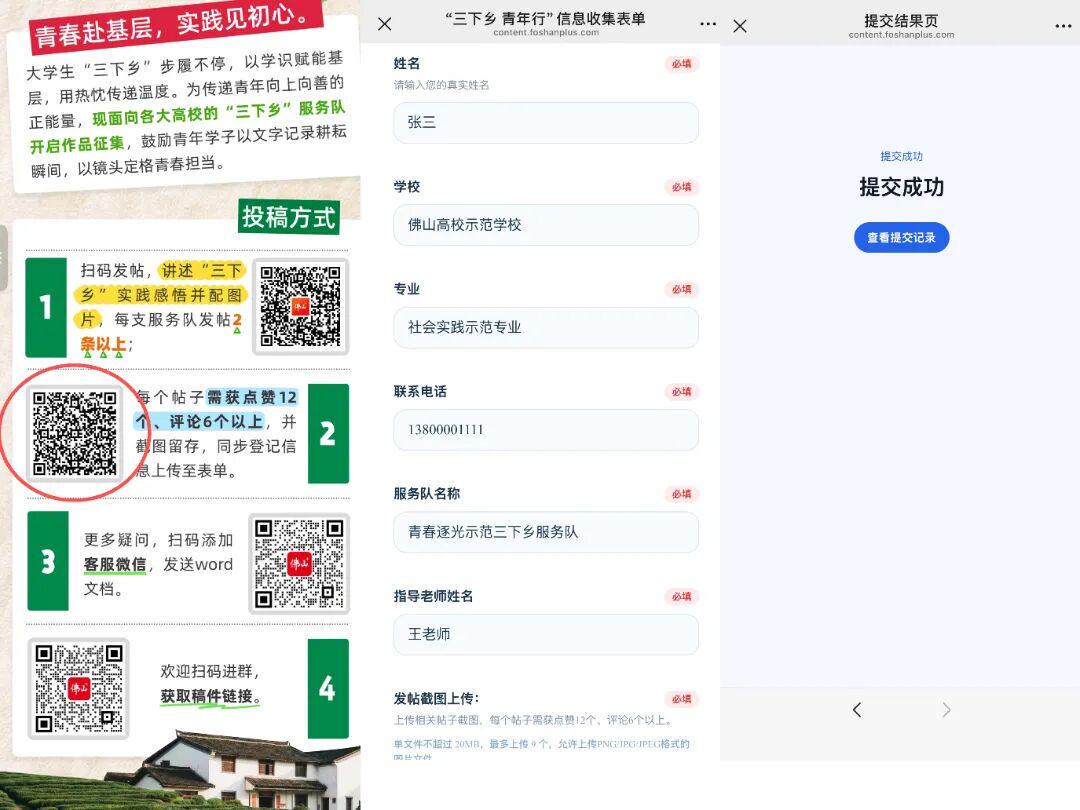Viewport: 1080px width, 810px height.
Task: Close the 提交结果页 page
Action: point(740,26)
